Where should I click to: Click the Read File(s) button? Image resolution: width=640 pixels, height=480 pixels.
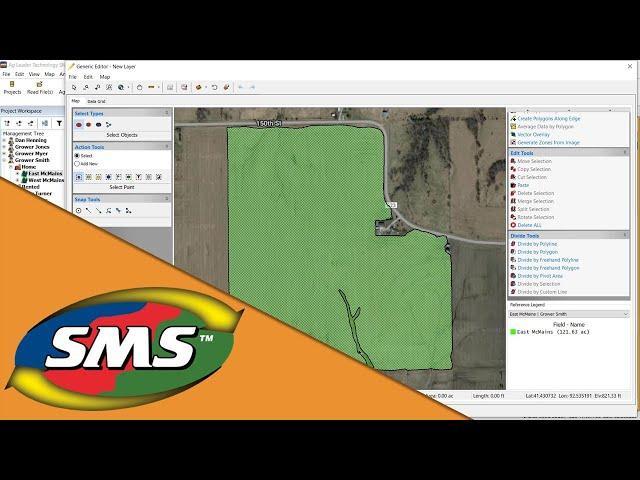(40, 88)
